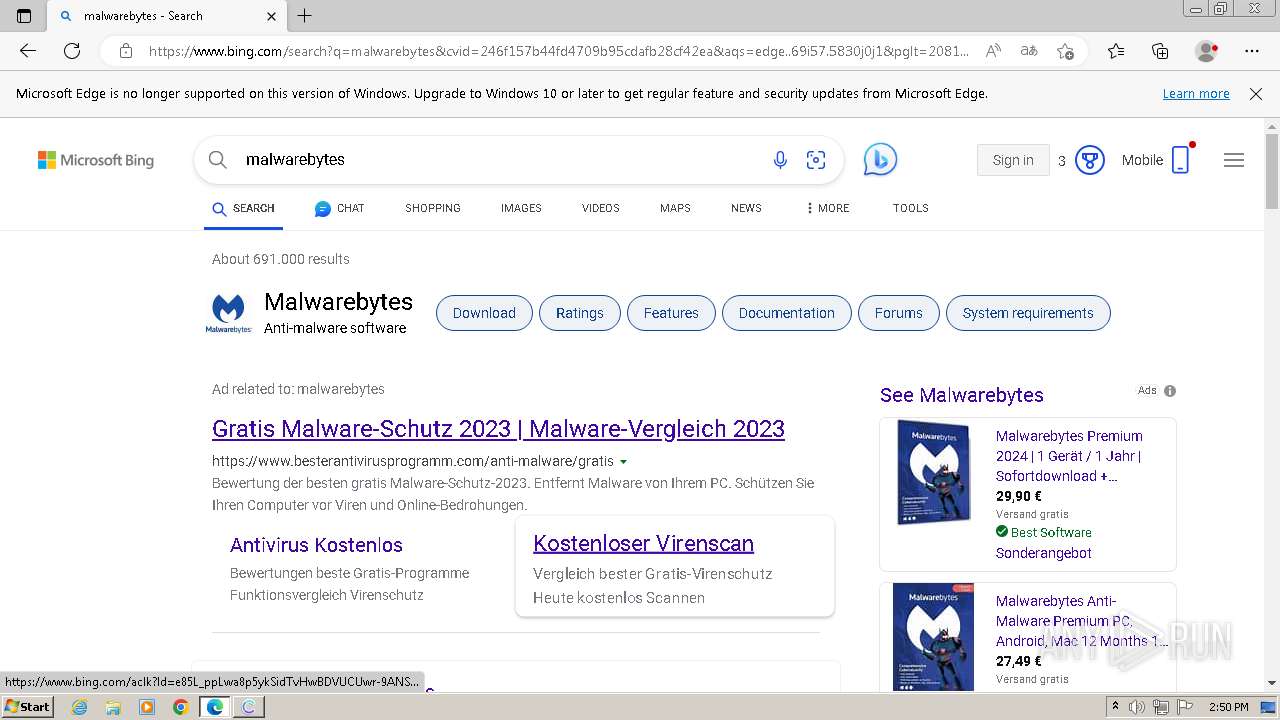Click the Microsoft Bing logo

tap(96, 160)
